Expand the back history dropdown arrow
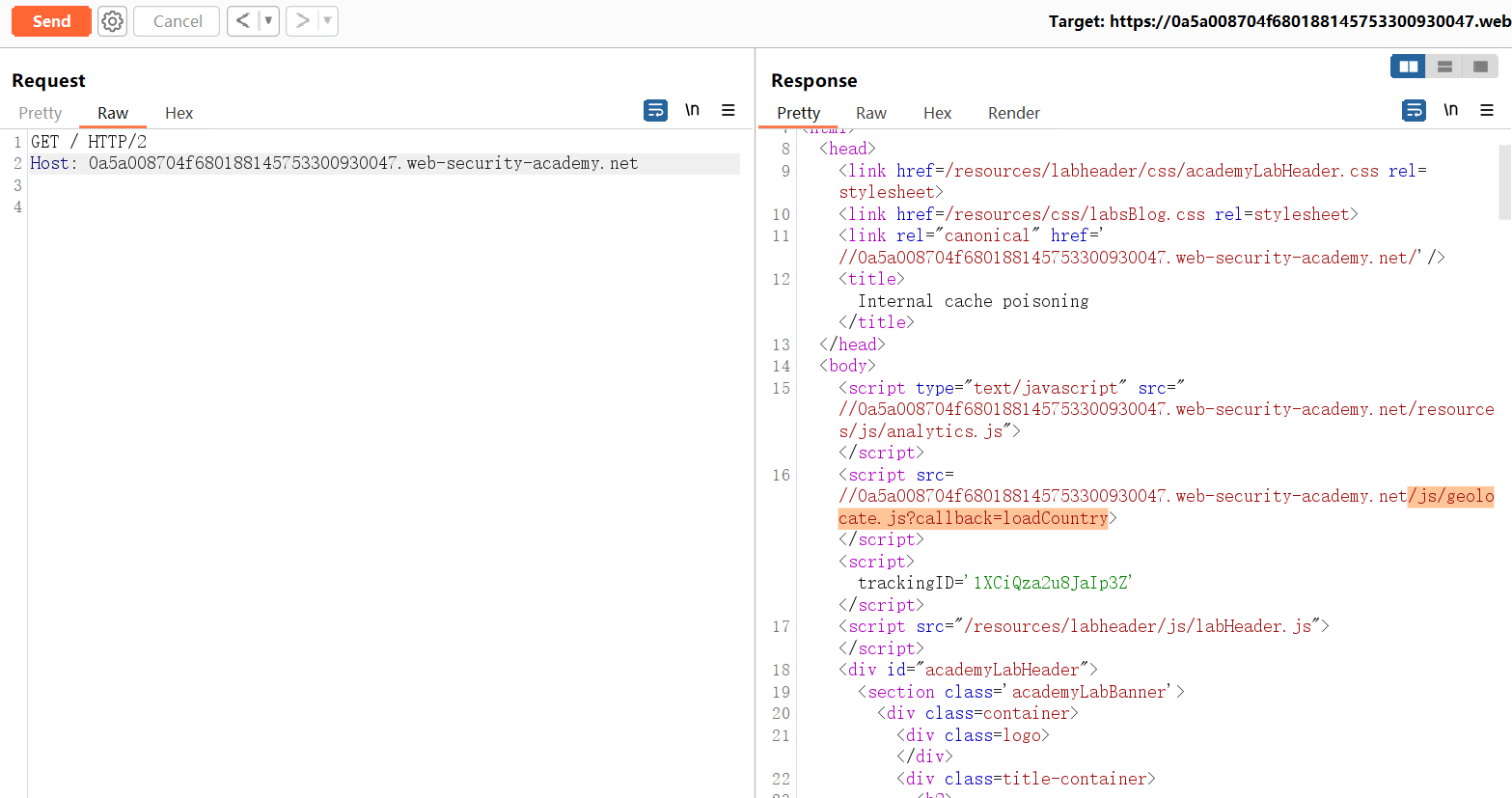The height and width of the screenshot is (798, 1512). pos(268,21)
